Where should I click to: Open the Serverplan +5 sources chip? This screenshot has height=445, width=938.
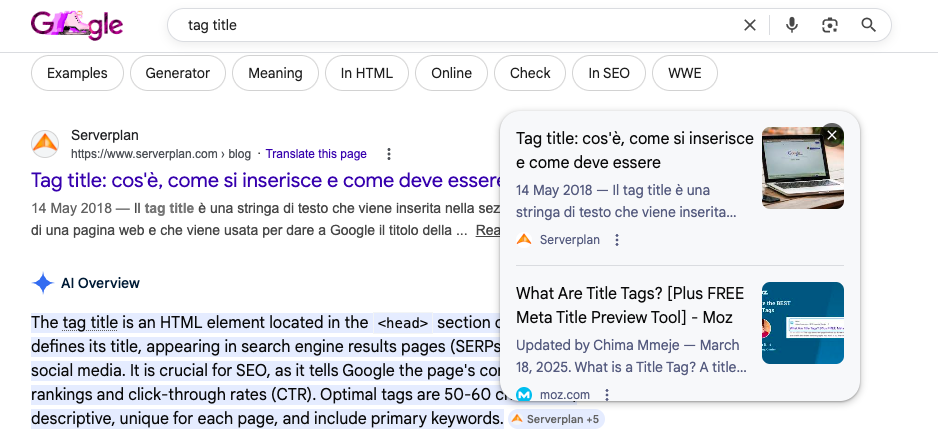pyautogui.click(x=556, y=419)
